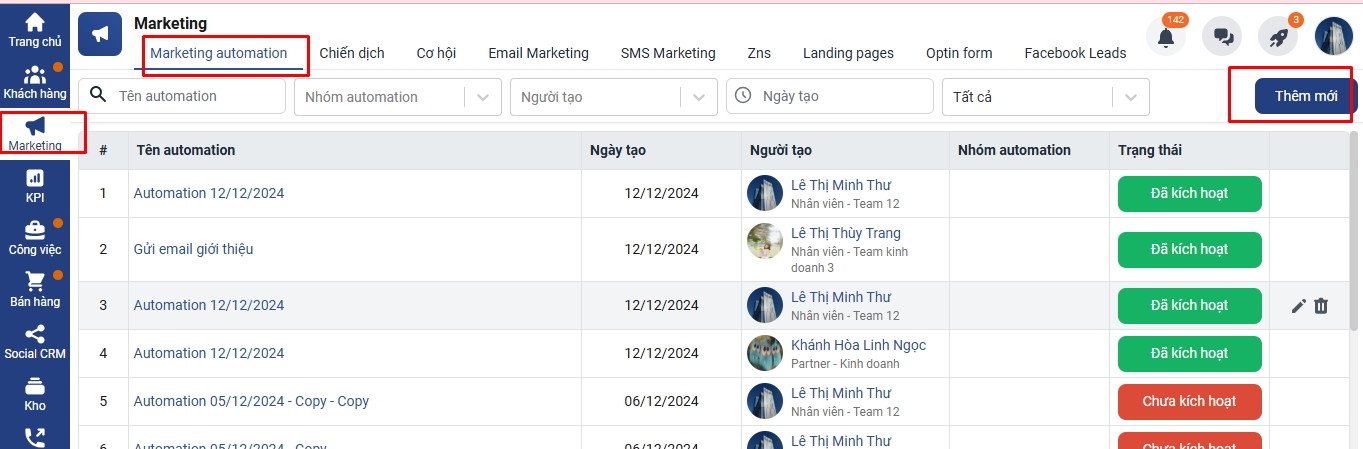
Task: Switch to the Email Marketing tab
Action: 538,53
